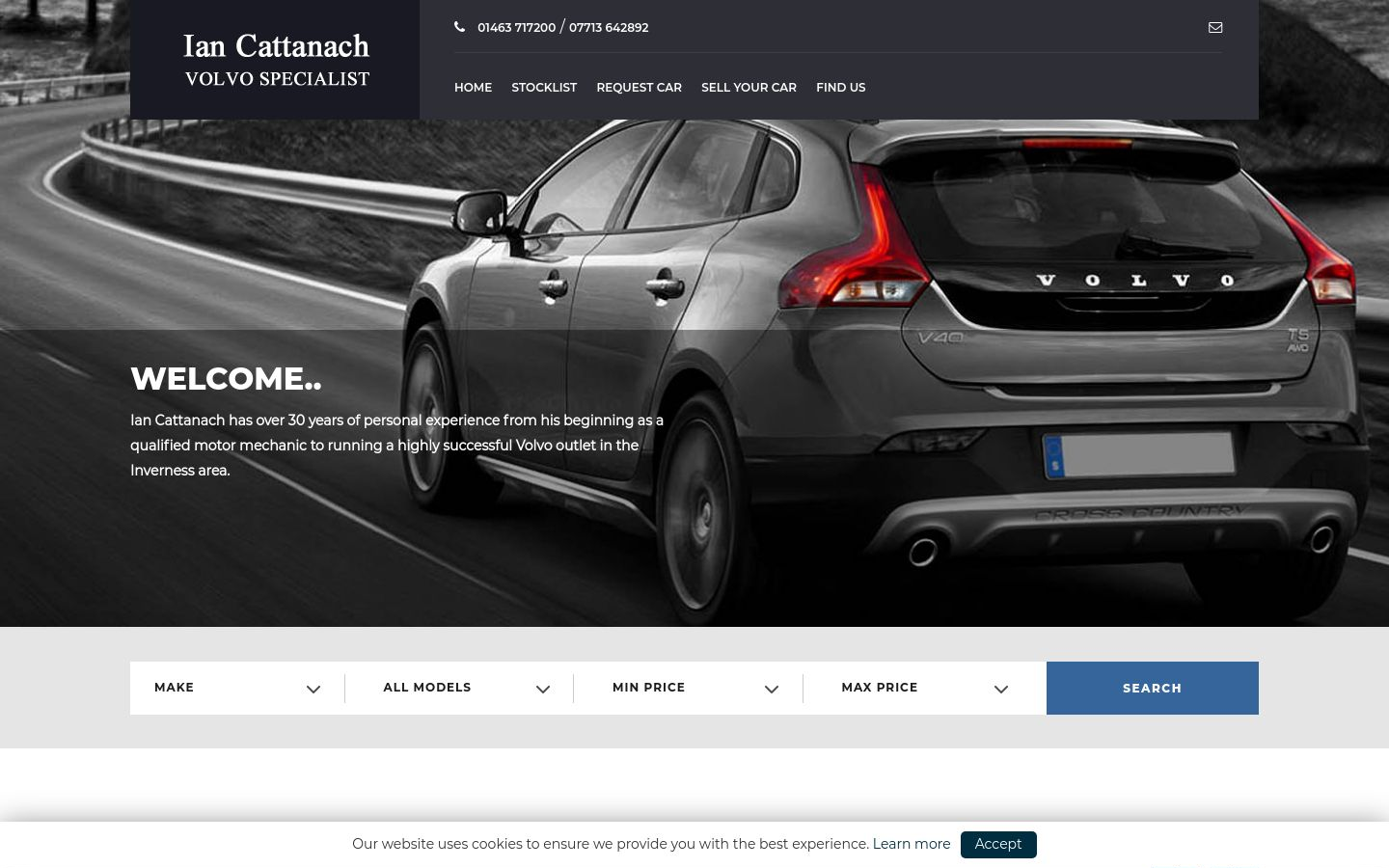Open the Find Us page
This screenshot has height=868, width=1389.
click(x=840, y=87)
